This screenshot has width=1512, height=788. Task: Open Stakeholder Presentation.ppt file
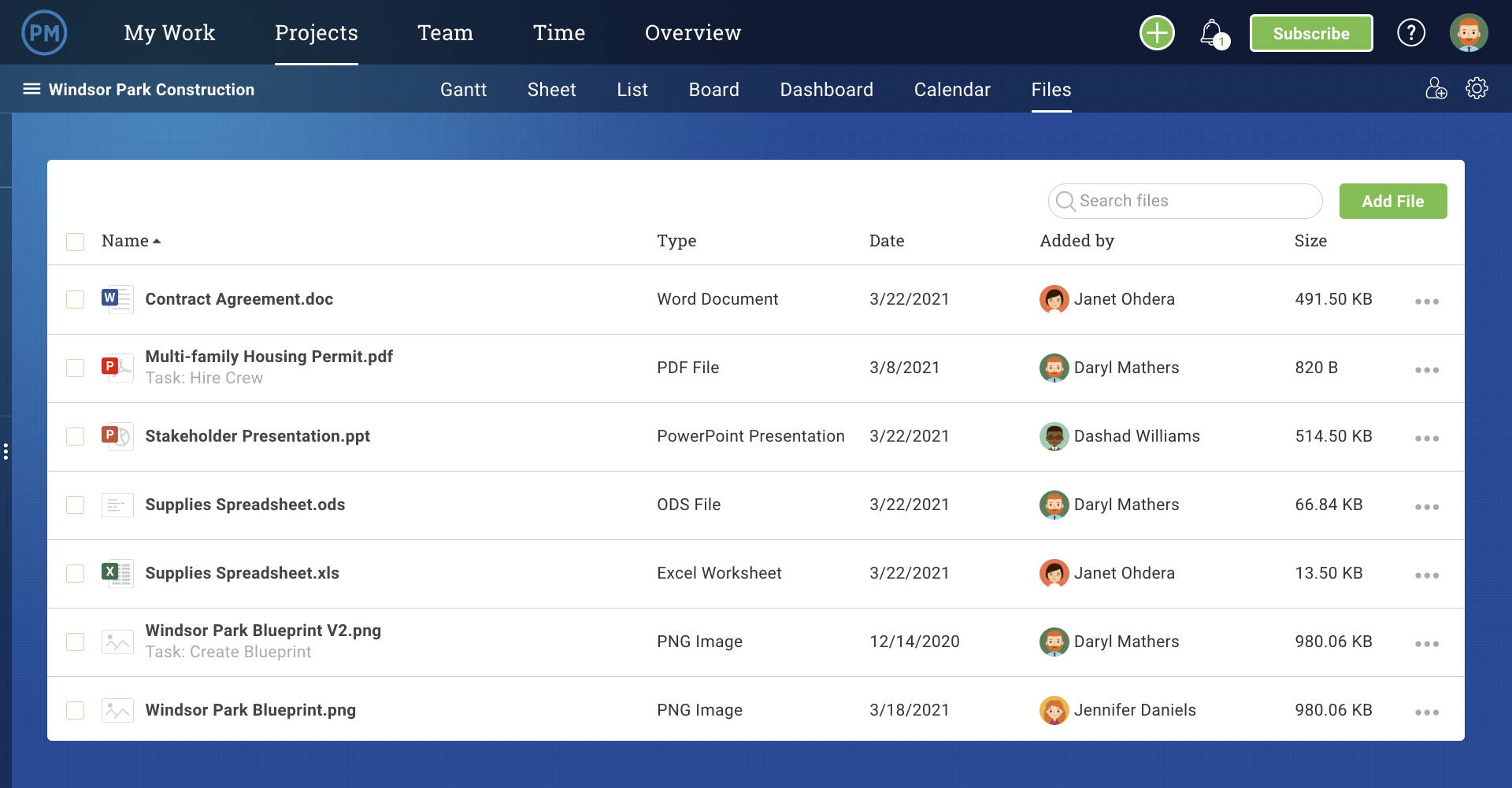click(x=258, y=436)
